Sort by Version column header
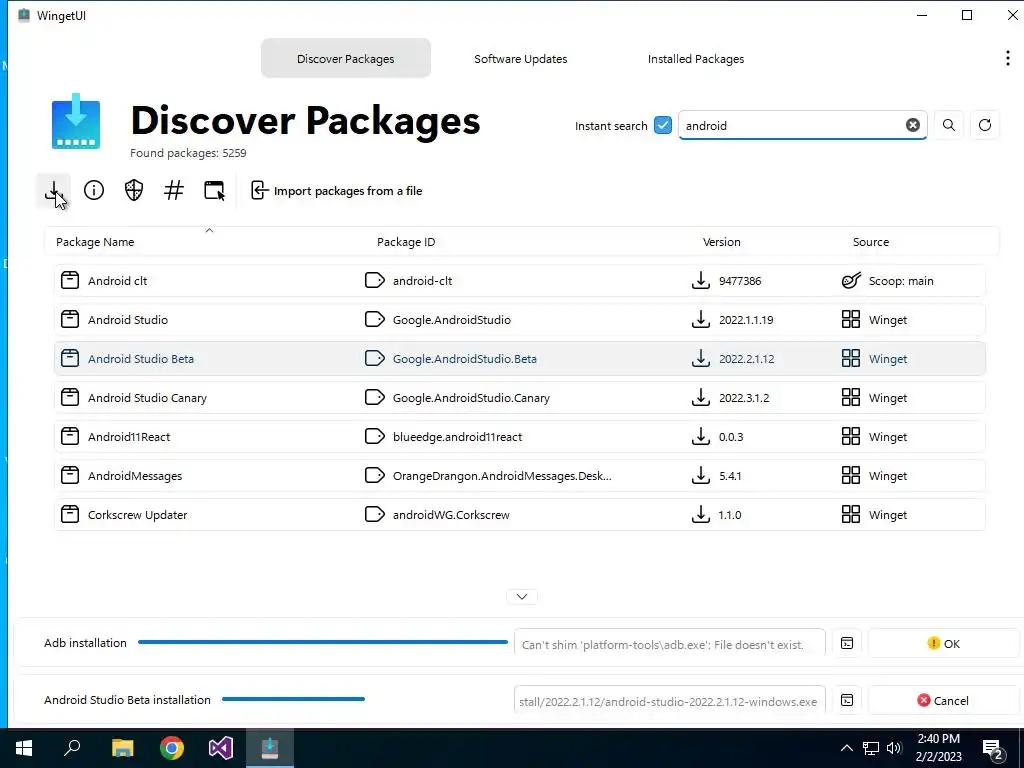The width and height of the screenshot is (1024, 768). (722, 242)
